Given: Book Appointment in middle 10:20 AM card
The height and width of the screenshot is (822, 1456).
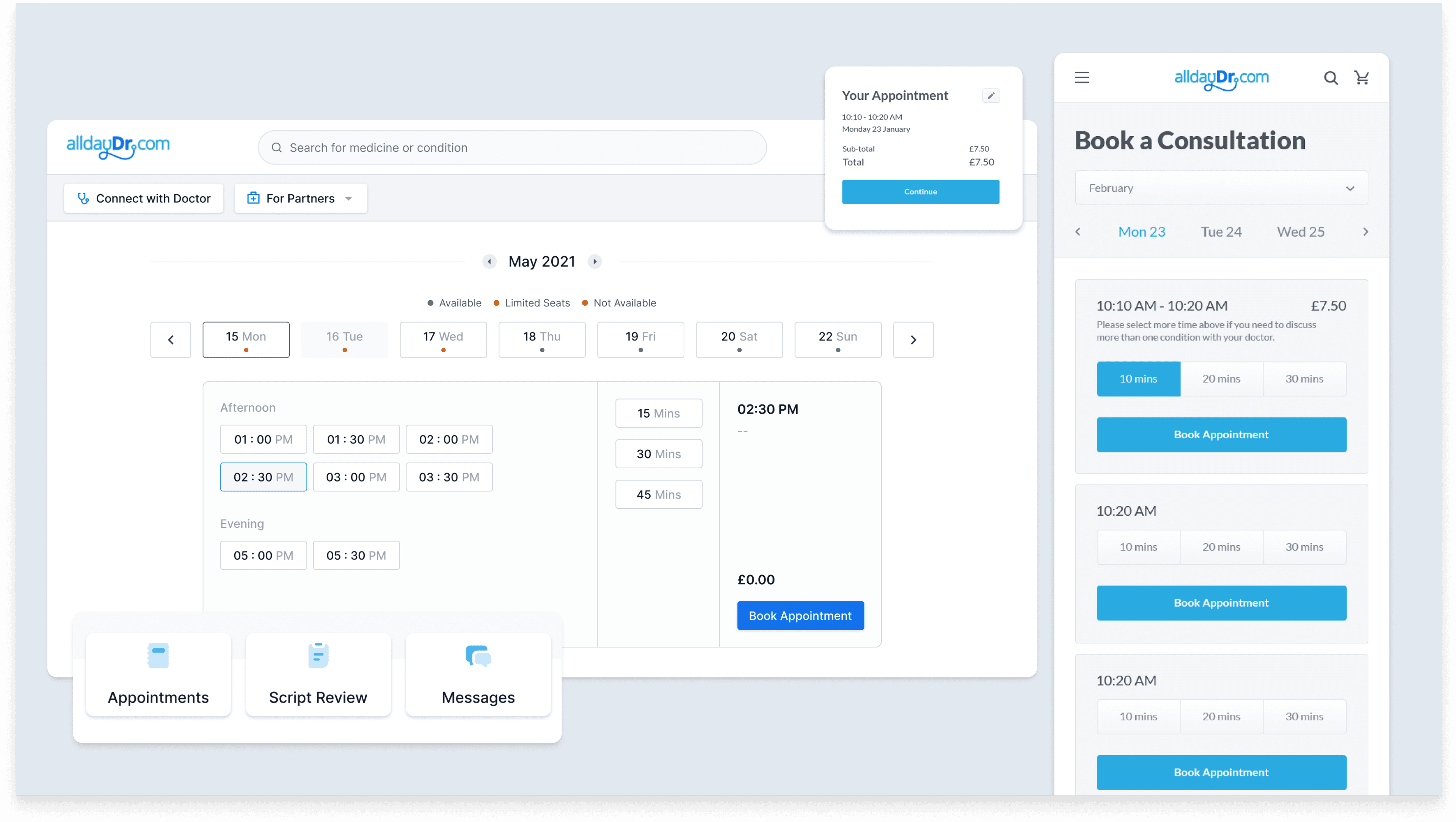Looking at the screenshot, I should [x=1221, y=602].
